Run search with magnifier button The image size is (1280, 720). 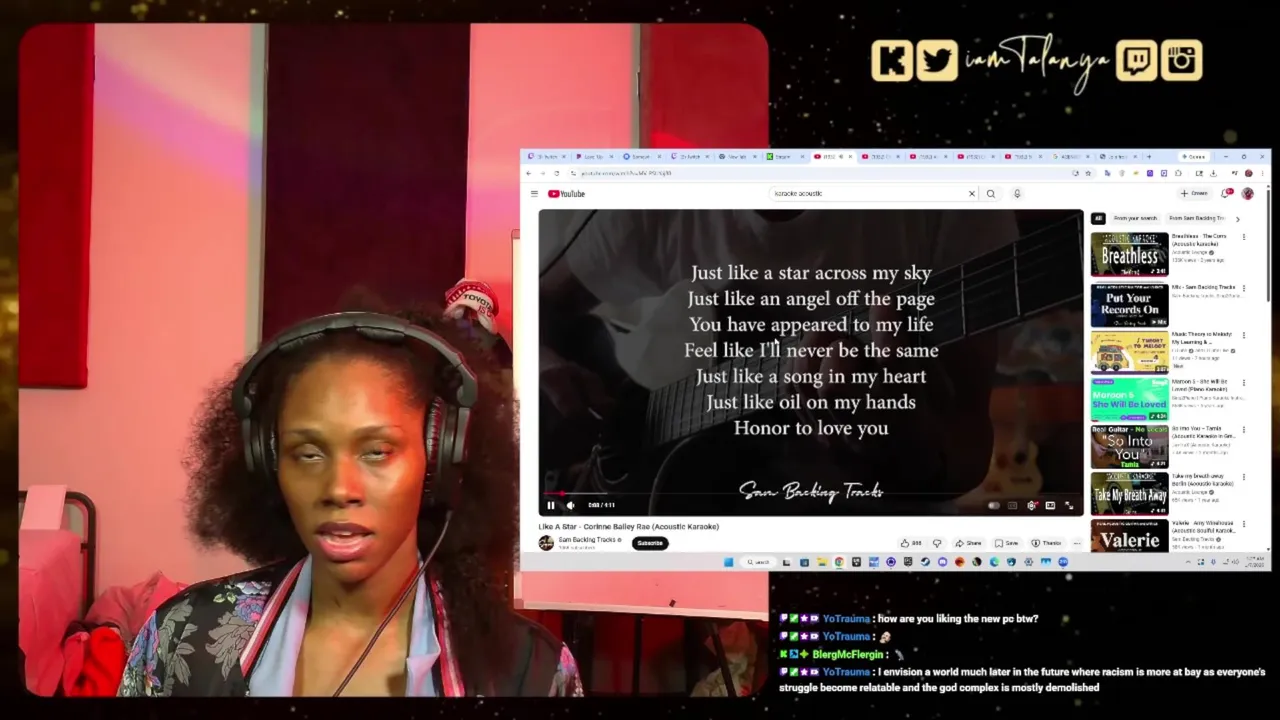(x=991, y=194)
